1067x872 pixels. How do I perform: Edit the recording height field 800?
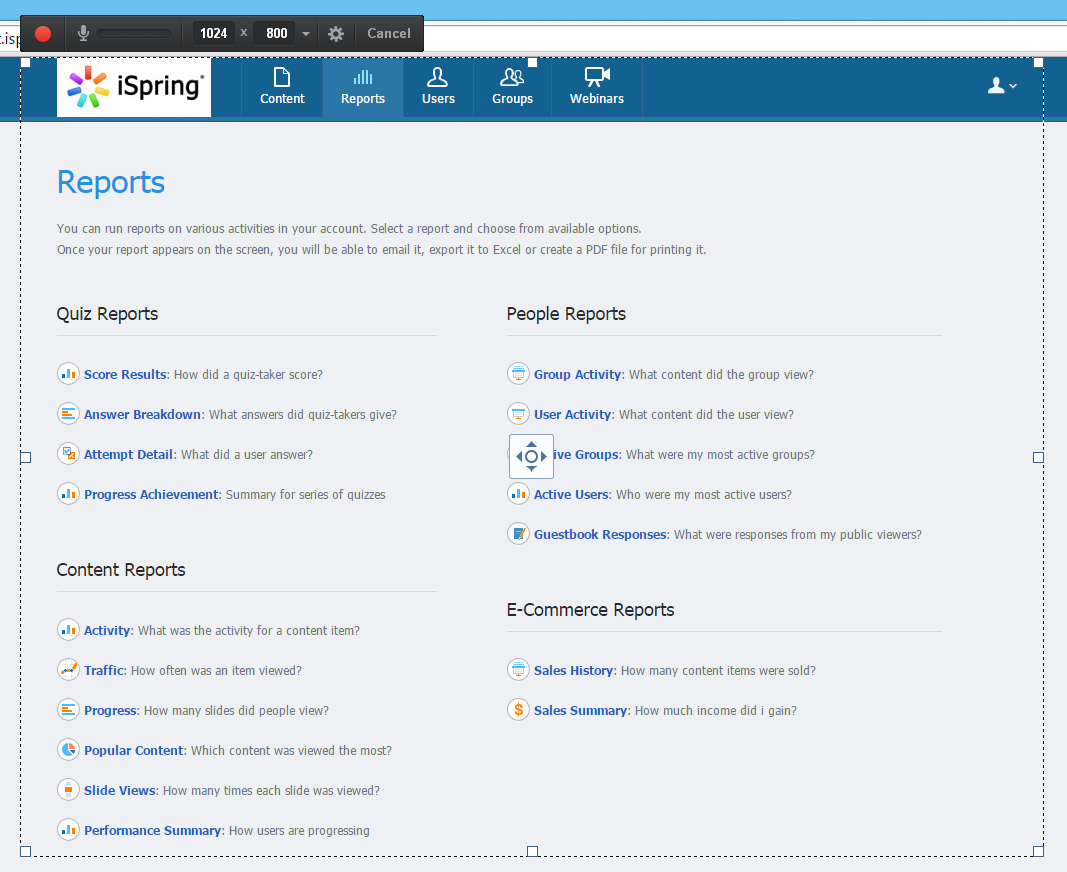[276, 33]
